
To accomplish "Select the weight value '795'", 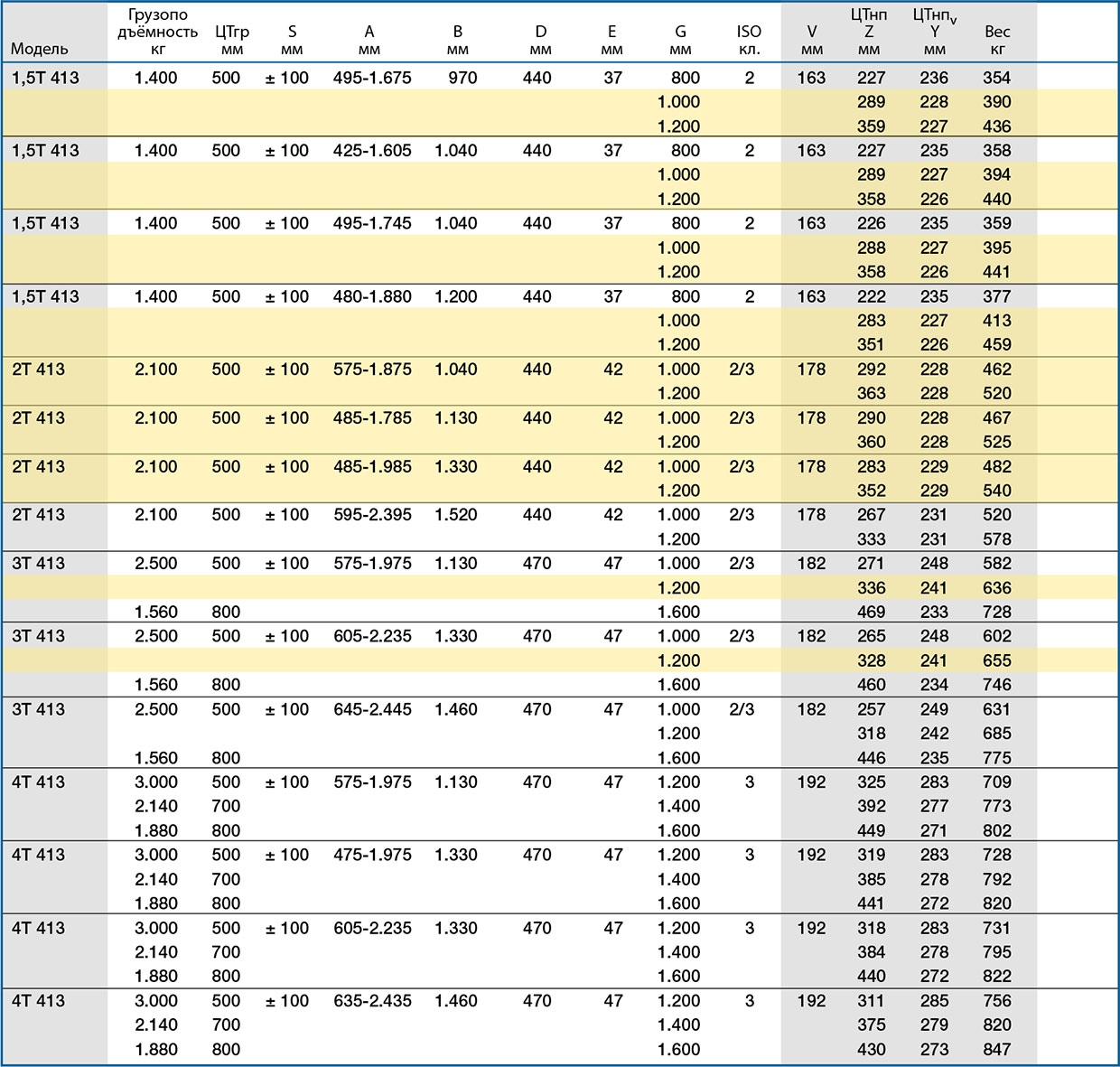I will pos(997,952).
